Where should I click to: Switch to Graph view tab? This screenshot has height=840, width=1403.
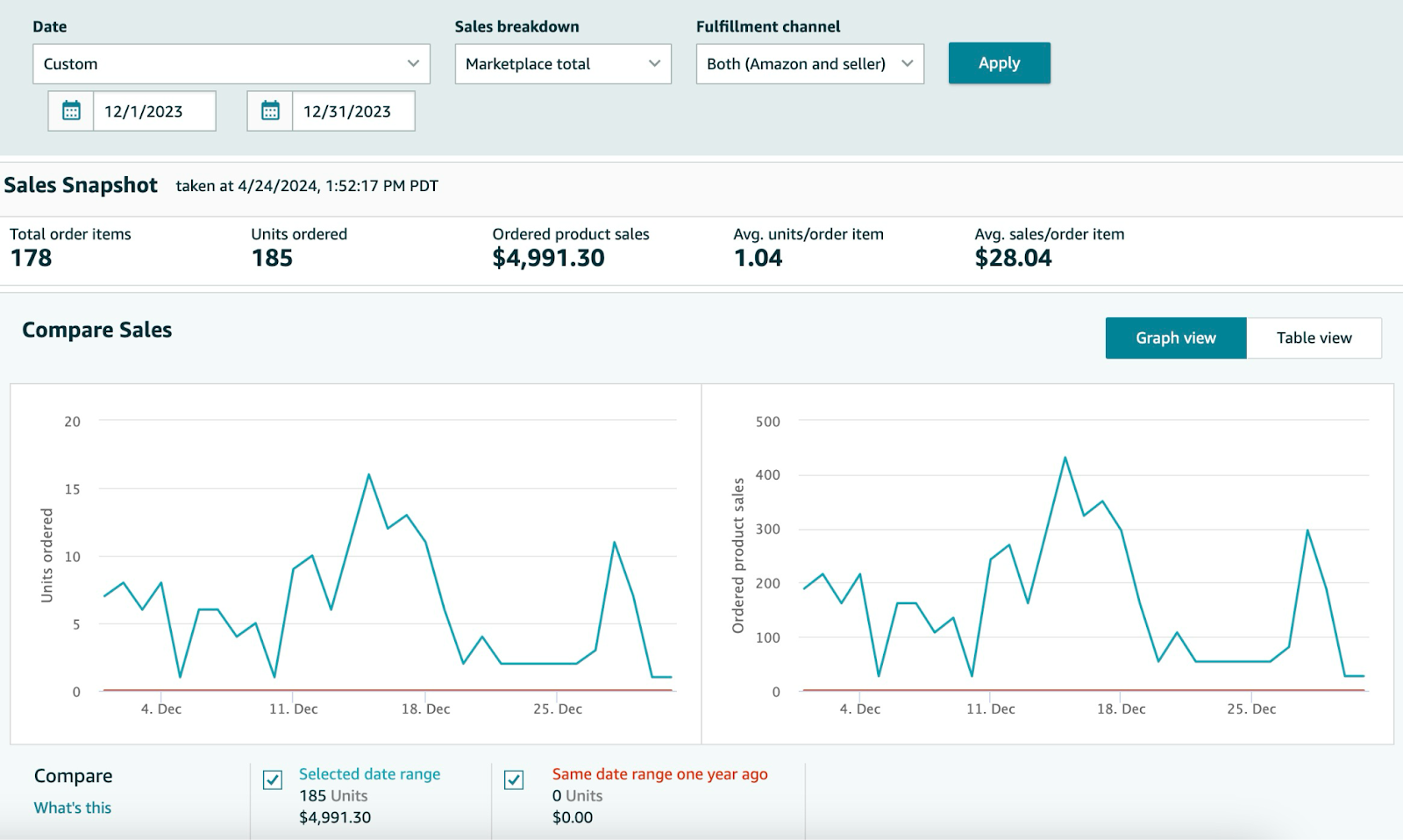1175,338
